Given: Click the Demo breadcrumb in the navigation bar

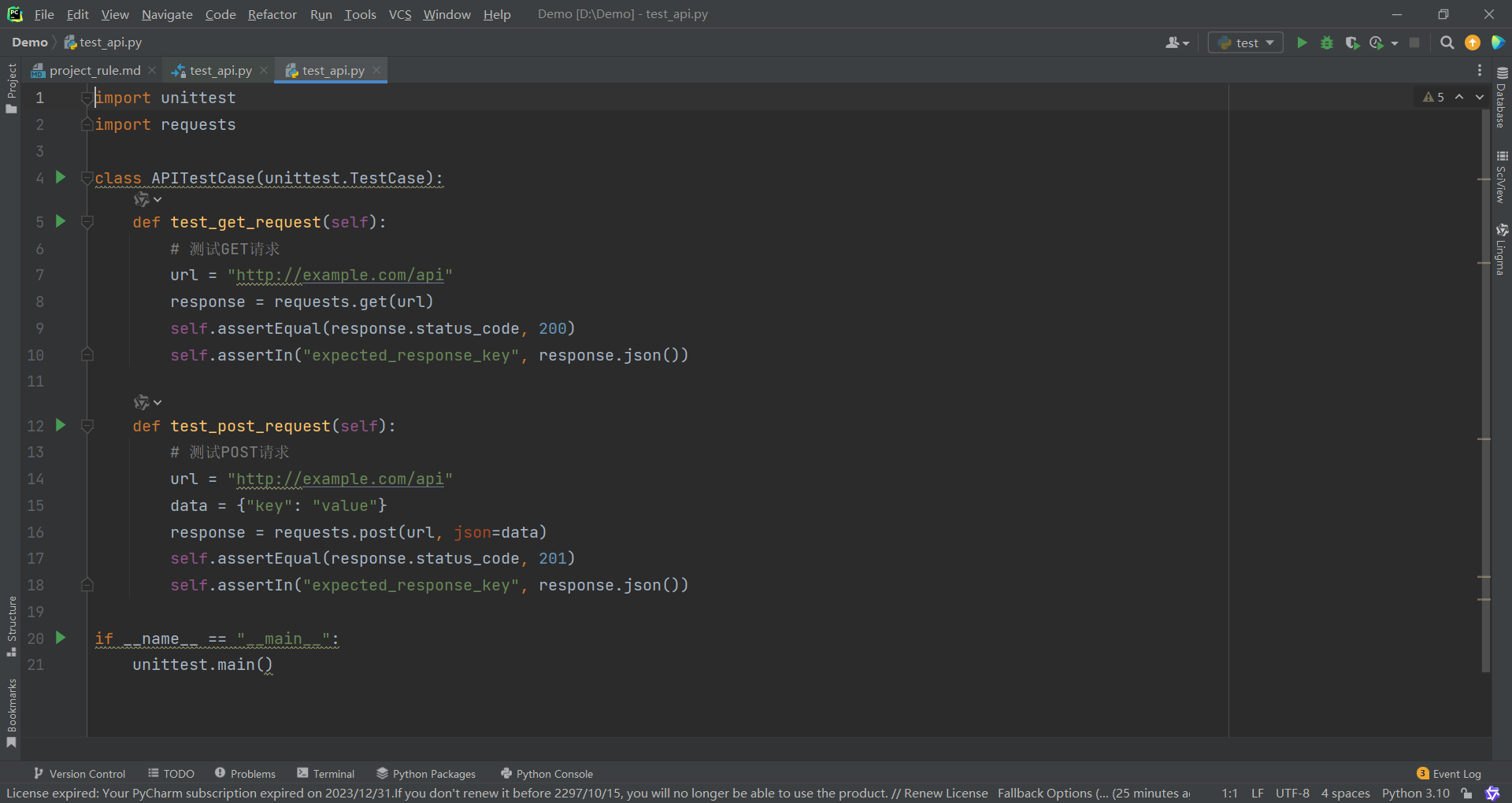Looking at the screenshot, I should 30,43.
